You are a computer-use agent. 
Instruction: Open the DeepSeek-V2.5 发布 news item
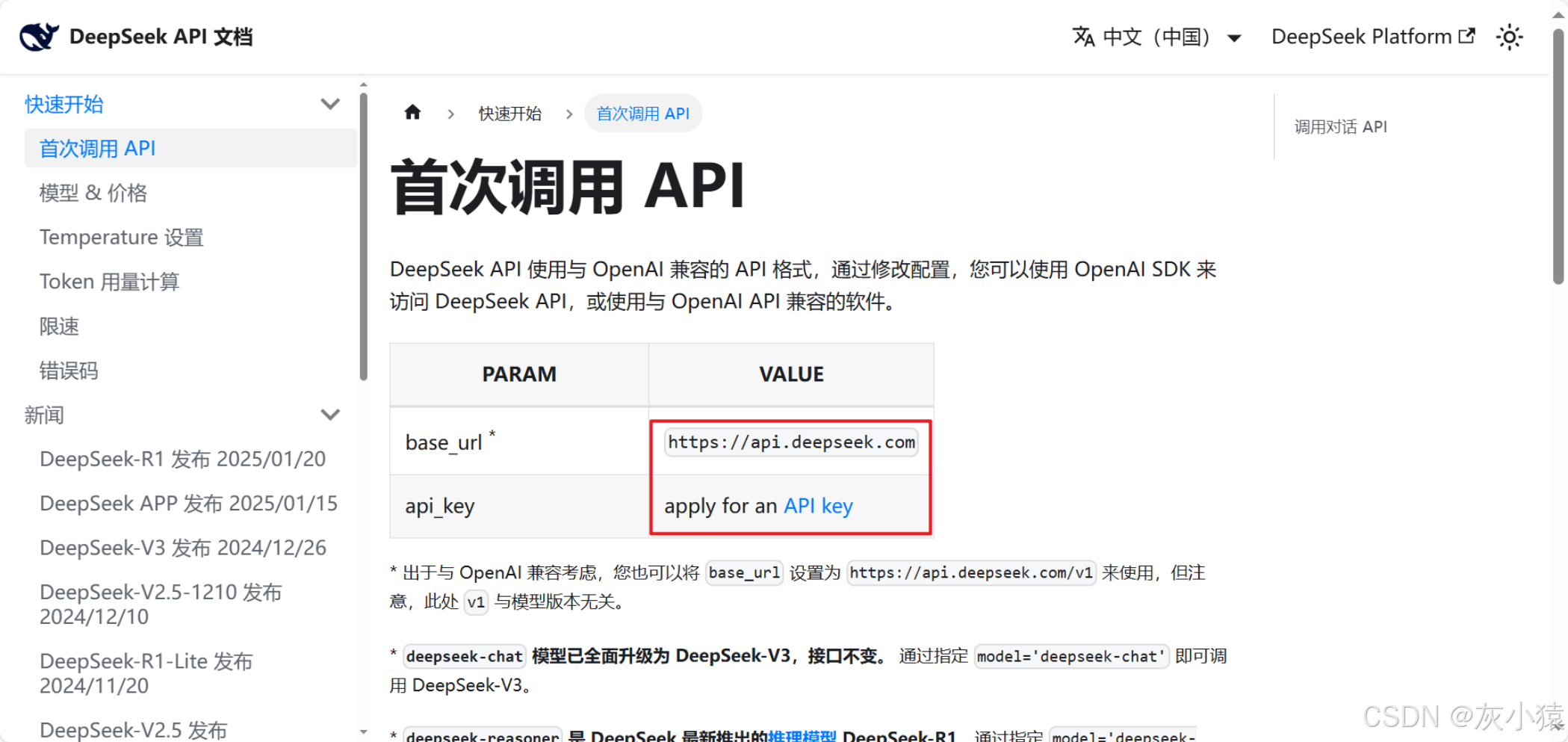(x=134, y=729)
